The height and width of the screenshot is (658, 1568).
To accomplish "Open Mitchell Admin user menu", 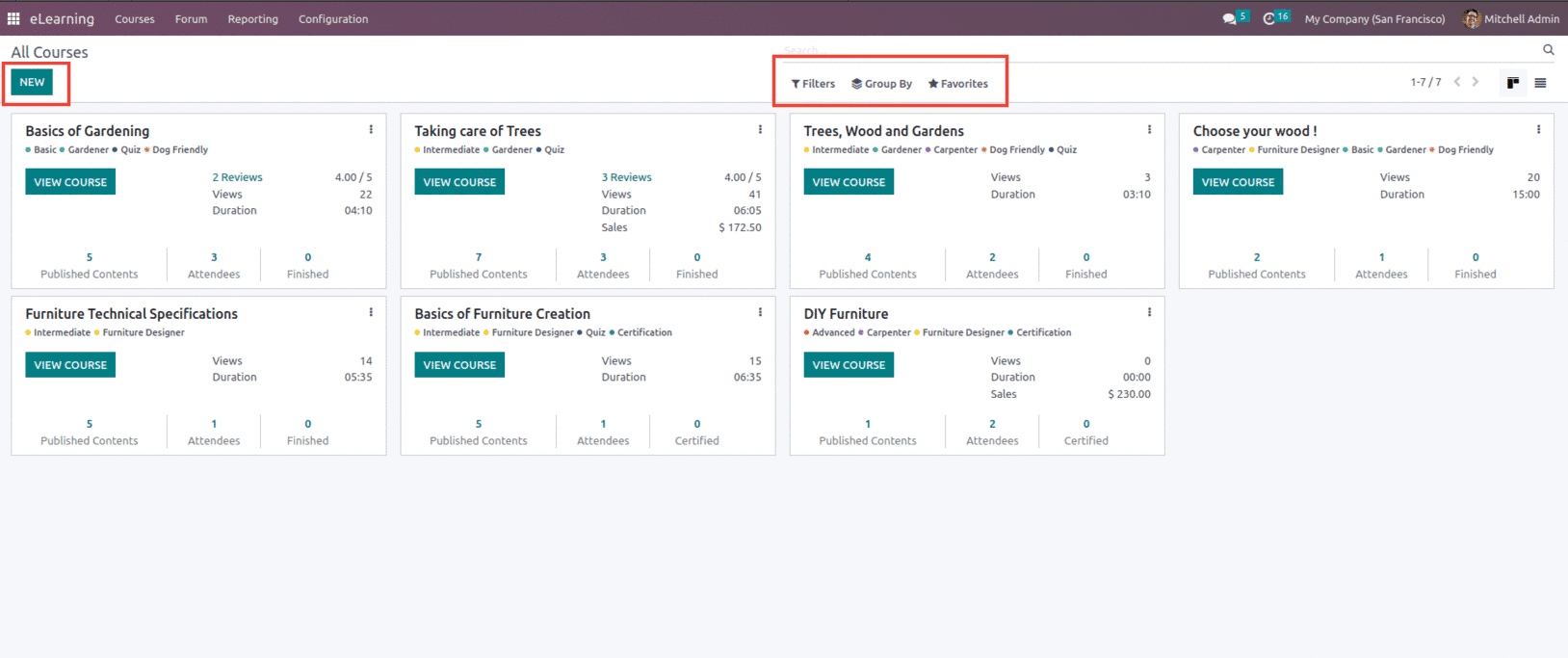I will [x=1510, y=19].
